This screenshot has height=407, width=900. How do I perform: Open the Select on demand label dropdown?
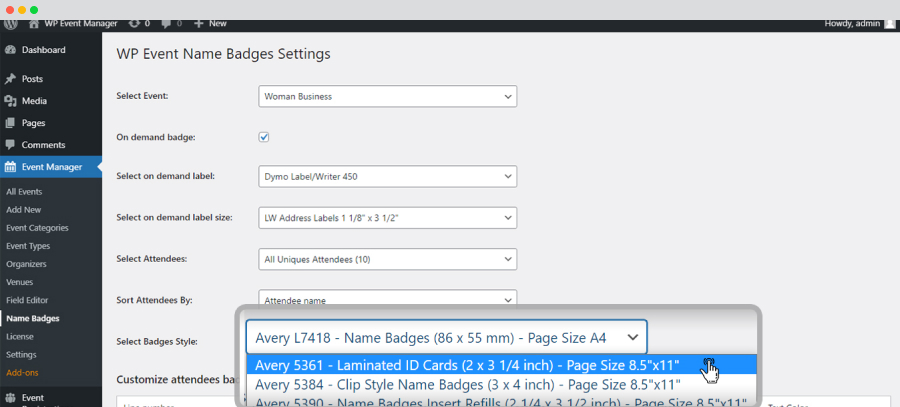(x=387, y=177)
